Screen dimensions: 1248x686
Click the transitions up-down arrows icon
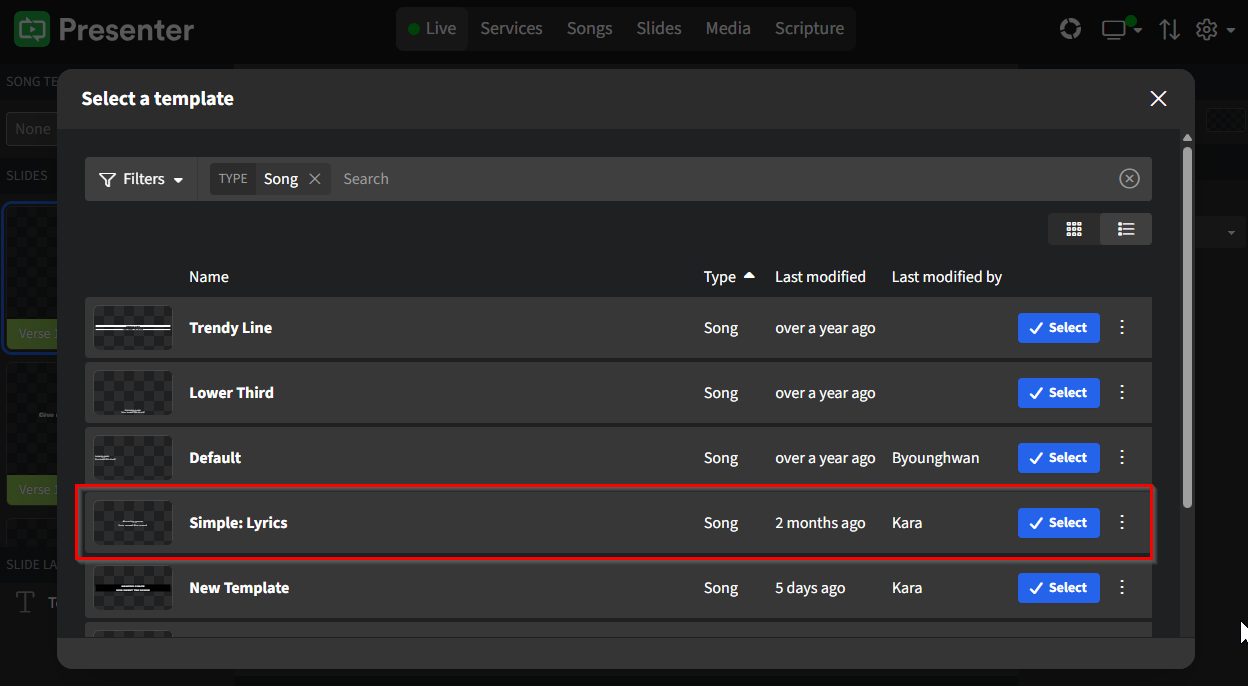1169,29
